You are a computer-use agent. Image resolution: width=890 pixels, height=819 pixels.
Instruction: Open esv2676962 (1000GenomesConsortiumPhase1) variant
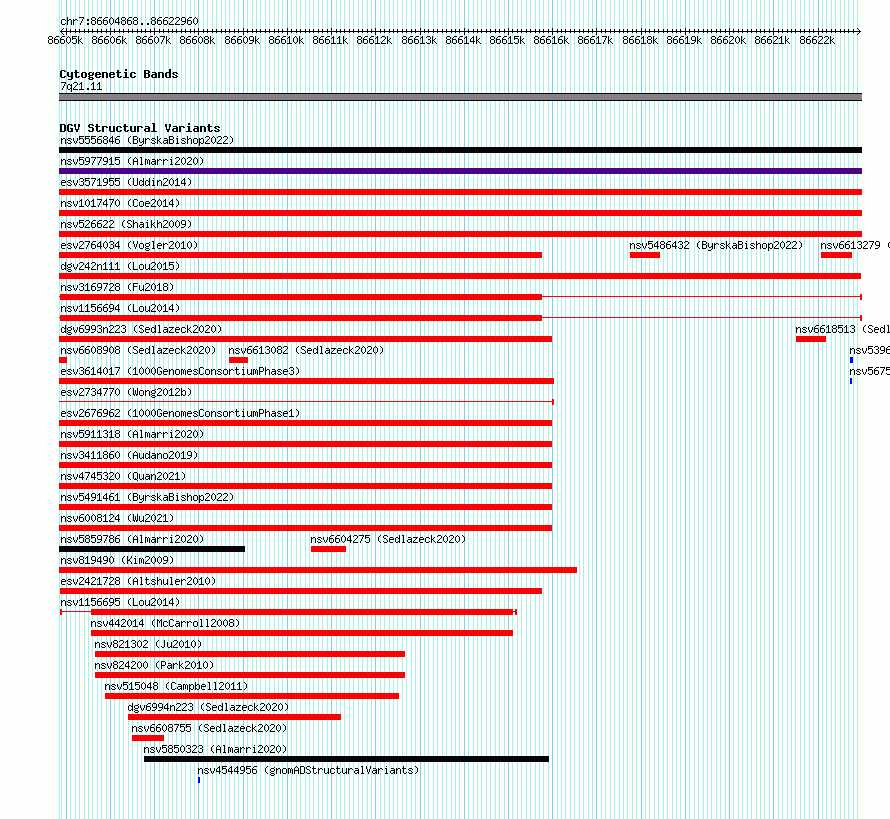[x=180, y=413]
